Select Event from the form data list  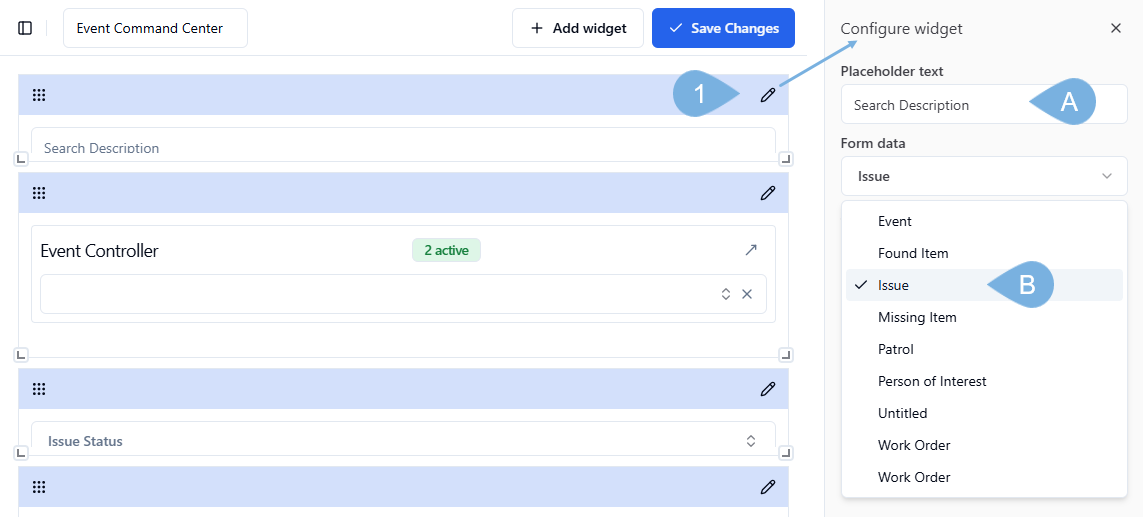(984, 221)
